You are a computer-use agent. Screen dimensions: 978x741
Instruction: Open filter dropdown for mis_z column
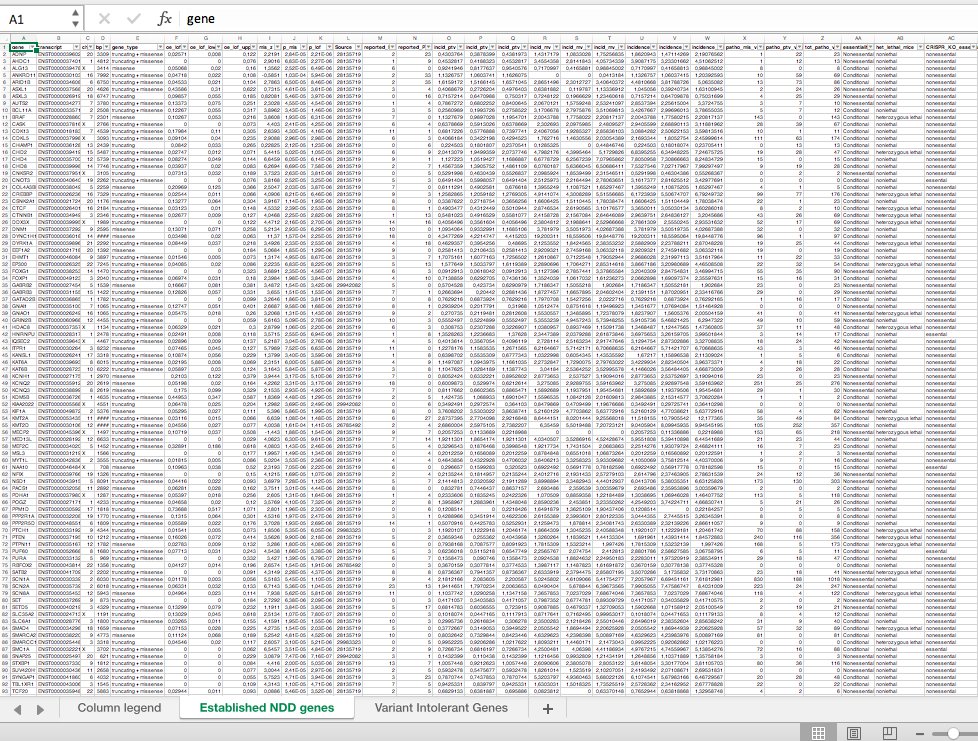pyautogui.click(x=278, y=47)
